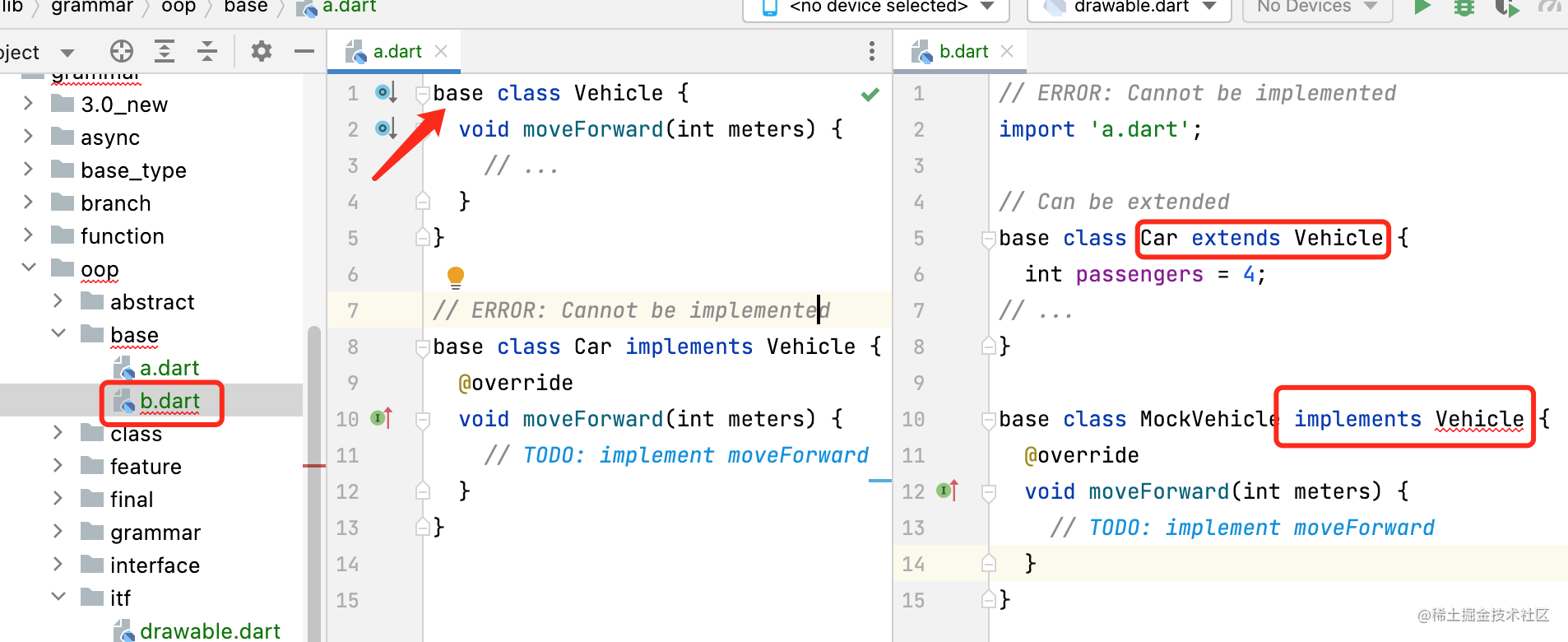Viewport: 1568px width, 642px height.
Task: Click the Collapse All icon in the project toolbar
Action: click(207, 51)
